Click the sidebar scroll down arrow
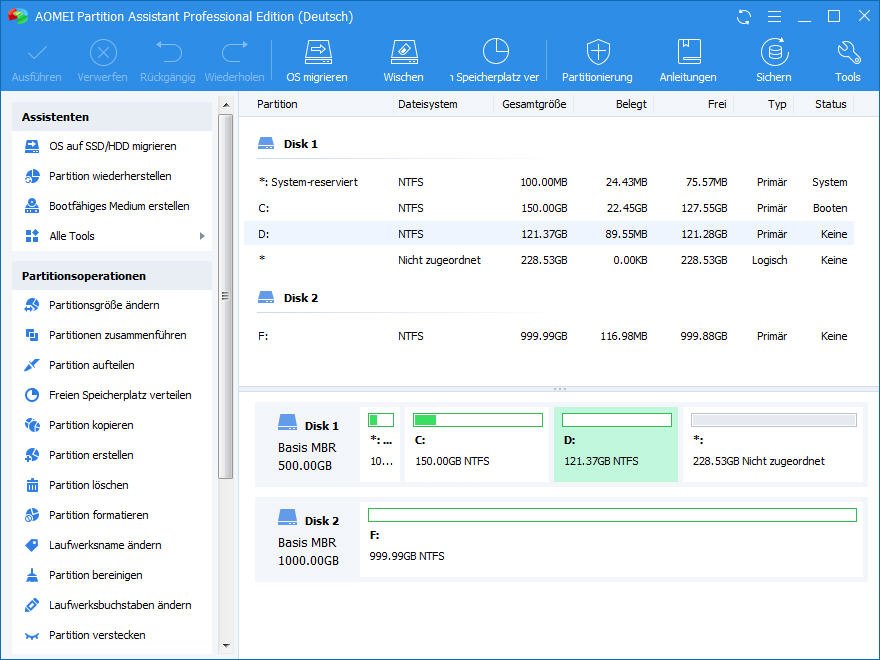Image resolution: width=880 pixels, height=660 pixels. 225,646
